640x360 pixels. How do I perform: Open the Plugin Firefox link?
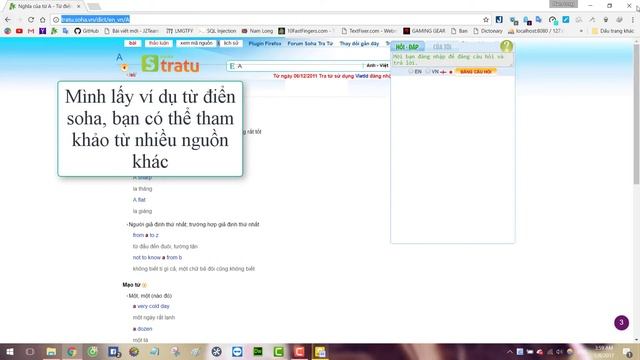pos(265,43)
